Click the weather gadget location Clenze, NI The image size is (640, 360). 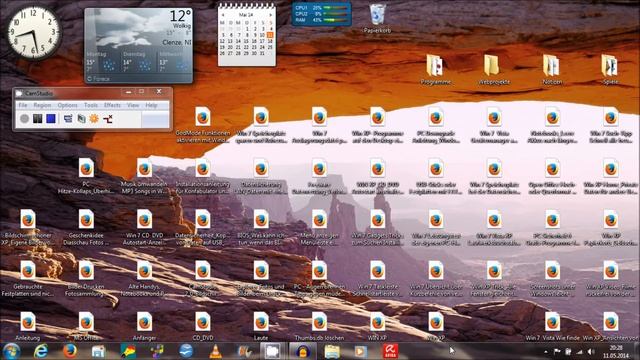click(x=176, y=42)
